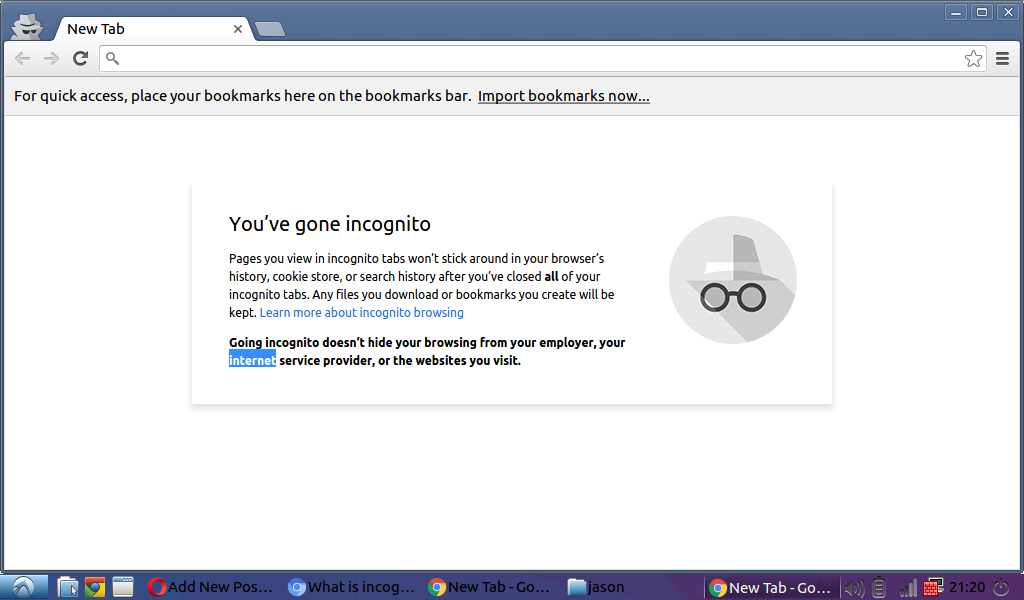The image size is (1024, 600).
Task: Launch Chrome from the taskbar quick-launch
Action: (x=95, y=587)
